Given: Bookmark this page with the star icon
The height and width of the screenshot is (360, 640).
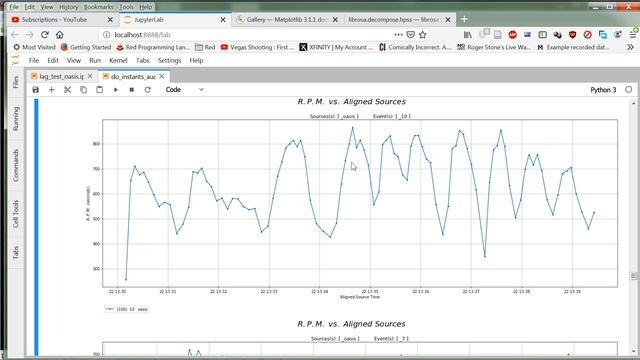Looking at the screenshot, I should (x=423, y=35).
